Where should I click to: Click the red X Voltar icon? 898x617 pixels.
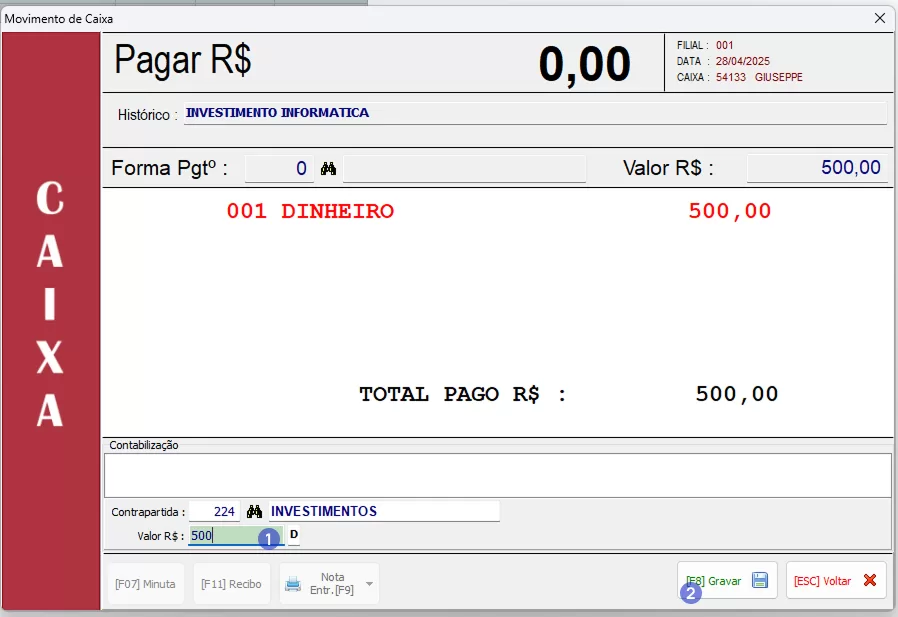869,580
